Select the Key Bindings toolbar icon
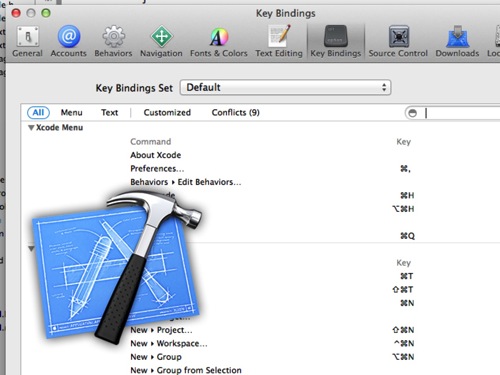 coord(336,41)
